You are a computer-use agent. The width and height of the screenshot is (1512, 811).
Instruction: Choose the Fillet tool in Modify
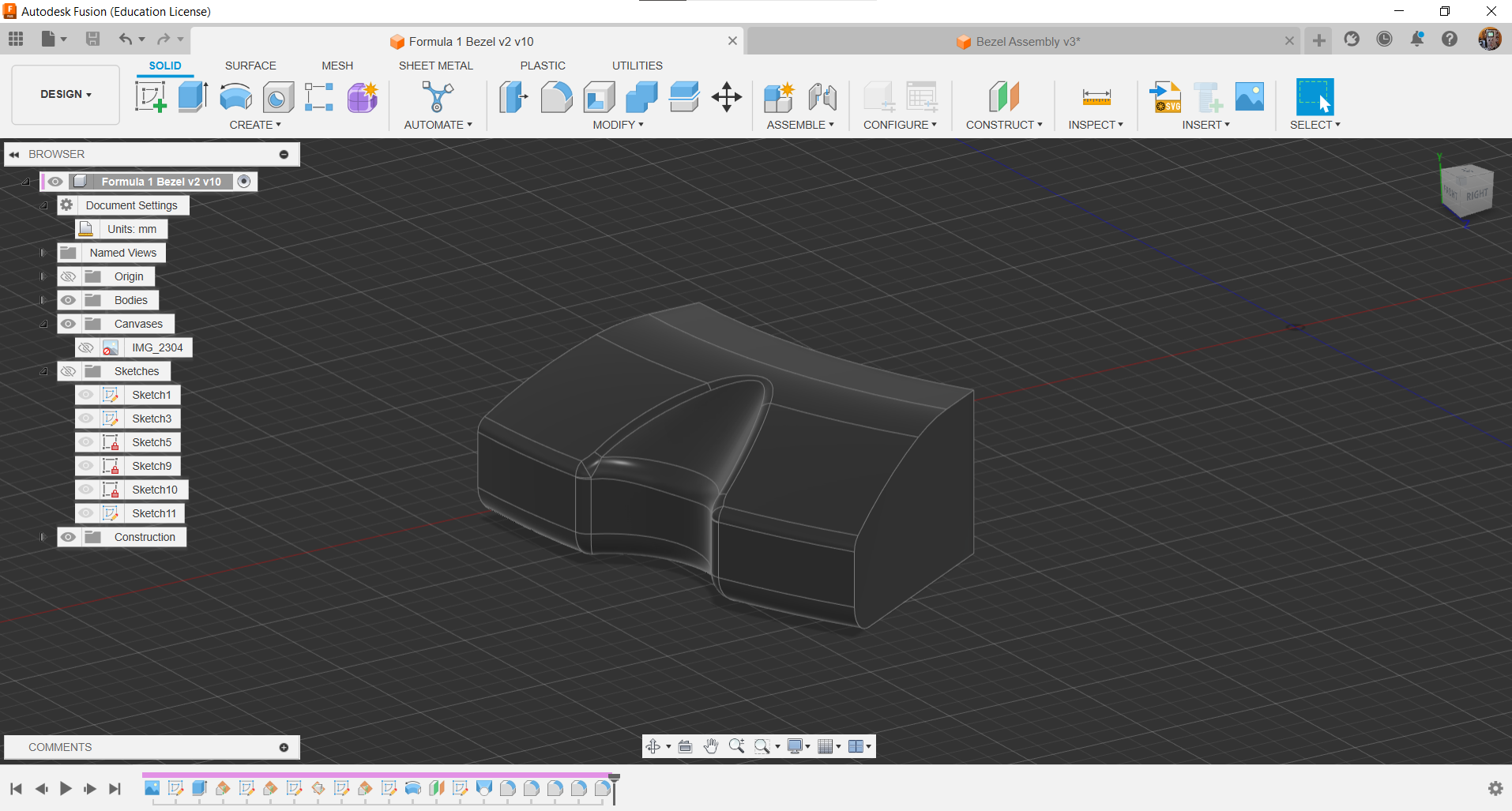(556, 97)
